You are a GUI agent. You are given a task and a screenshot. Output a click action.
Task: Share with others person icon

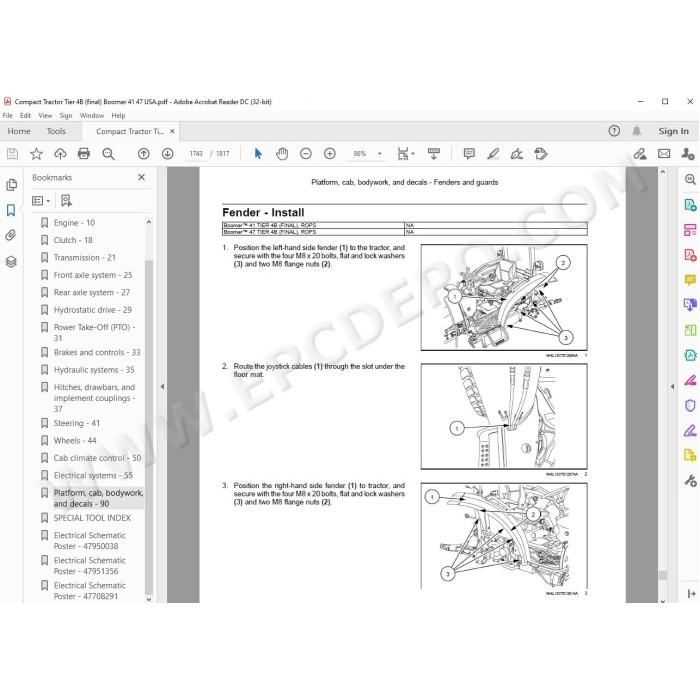tap(688, 154)
